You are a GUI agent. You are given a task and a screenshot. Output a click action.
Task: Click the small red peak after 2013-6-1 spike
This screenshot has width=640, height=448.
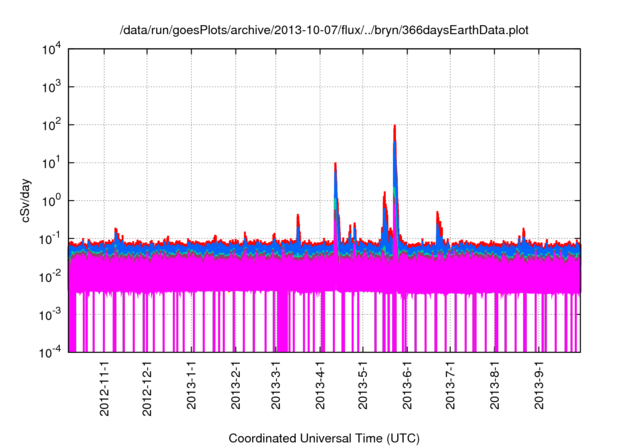coord(438,213)
